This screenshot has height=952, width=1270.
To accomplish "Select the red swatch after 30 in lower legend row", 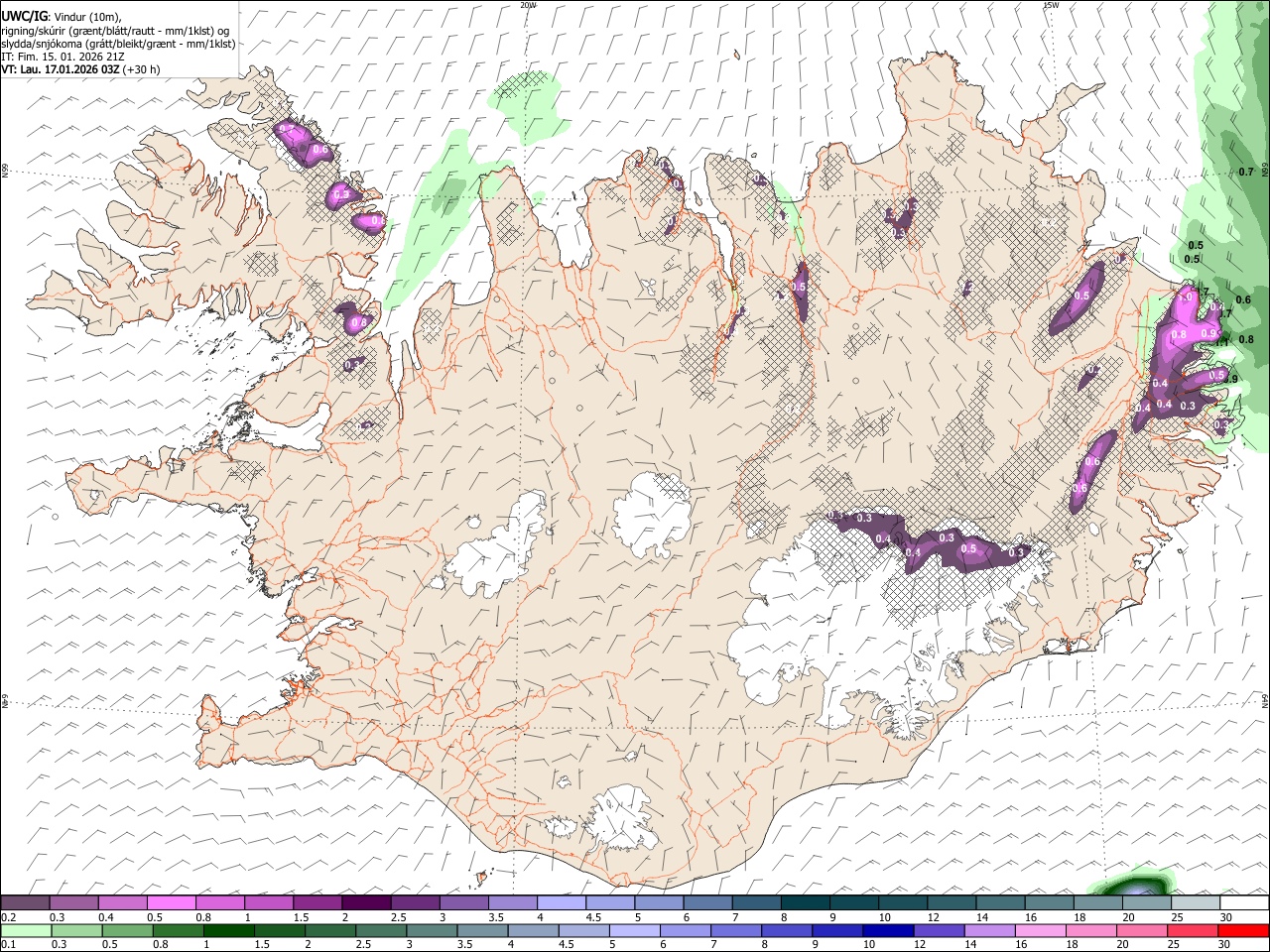I will (1243, 931).
